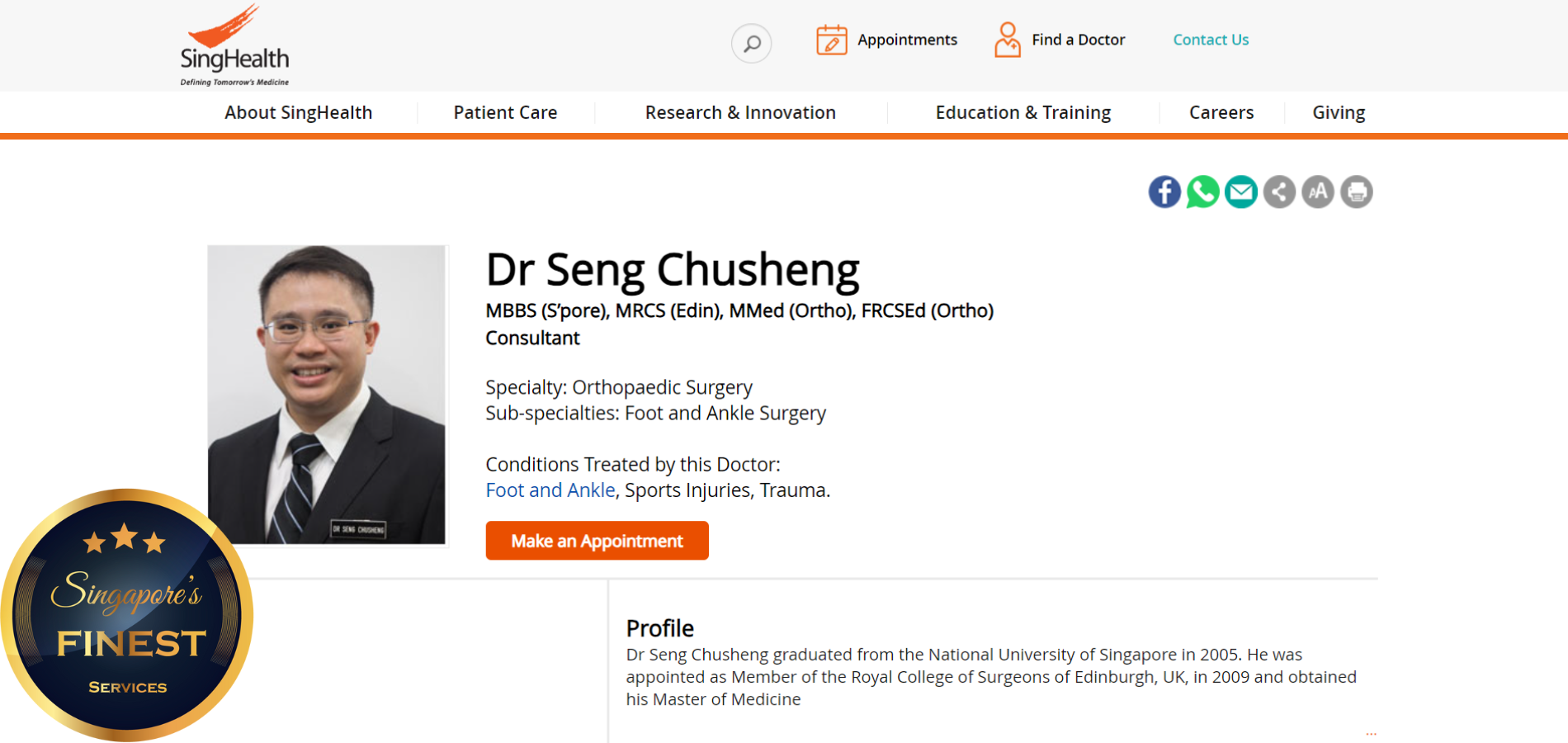1568x743 pixels.
Task: Click the Find a Doctor person icon
Action: pos(1007,40)
